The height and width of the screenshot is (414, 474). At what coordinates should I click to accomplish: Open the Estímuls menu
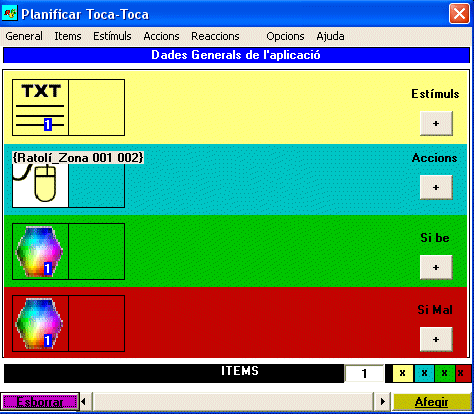(112, 36)
